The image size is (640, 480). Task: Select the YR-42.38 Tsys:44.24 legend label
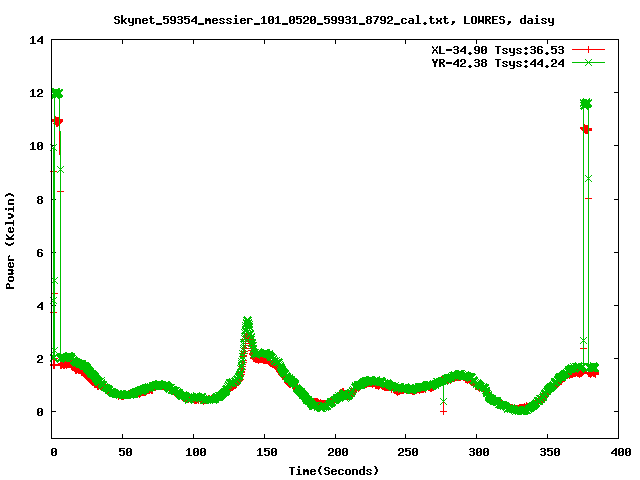pyautogui.click(x=498, y=63)
